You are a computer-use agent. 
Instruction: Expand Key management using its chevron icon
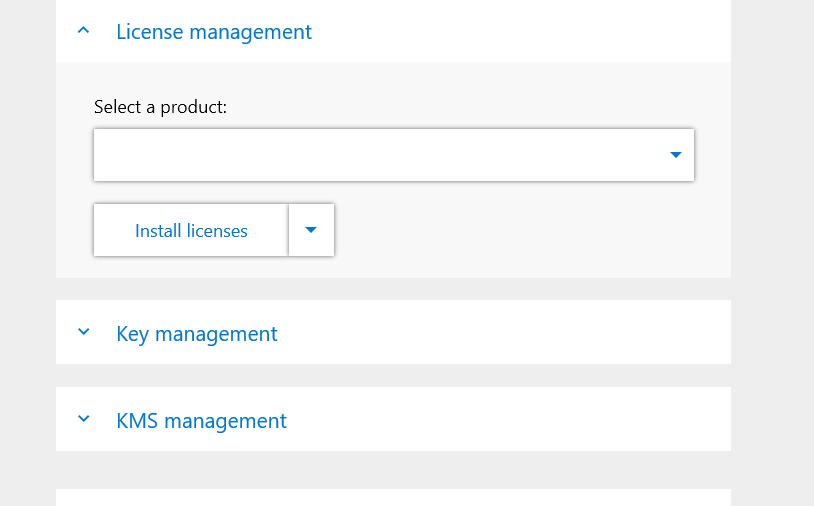83,332
